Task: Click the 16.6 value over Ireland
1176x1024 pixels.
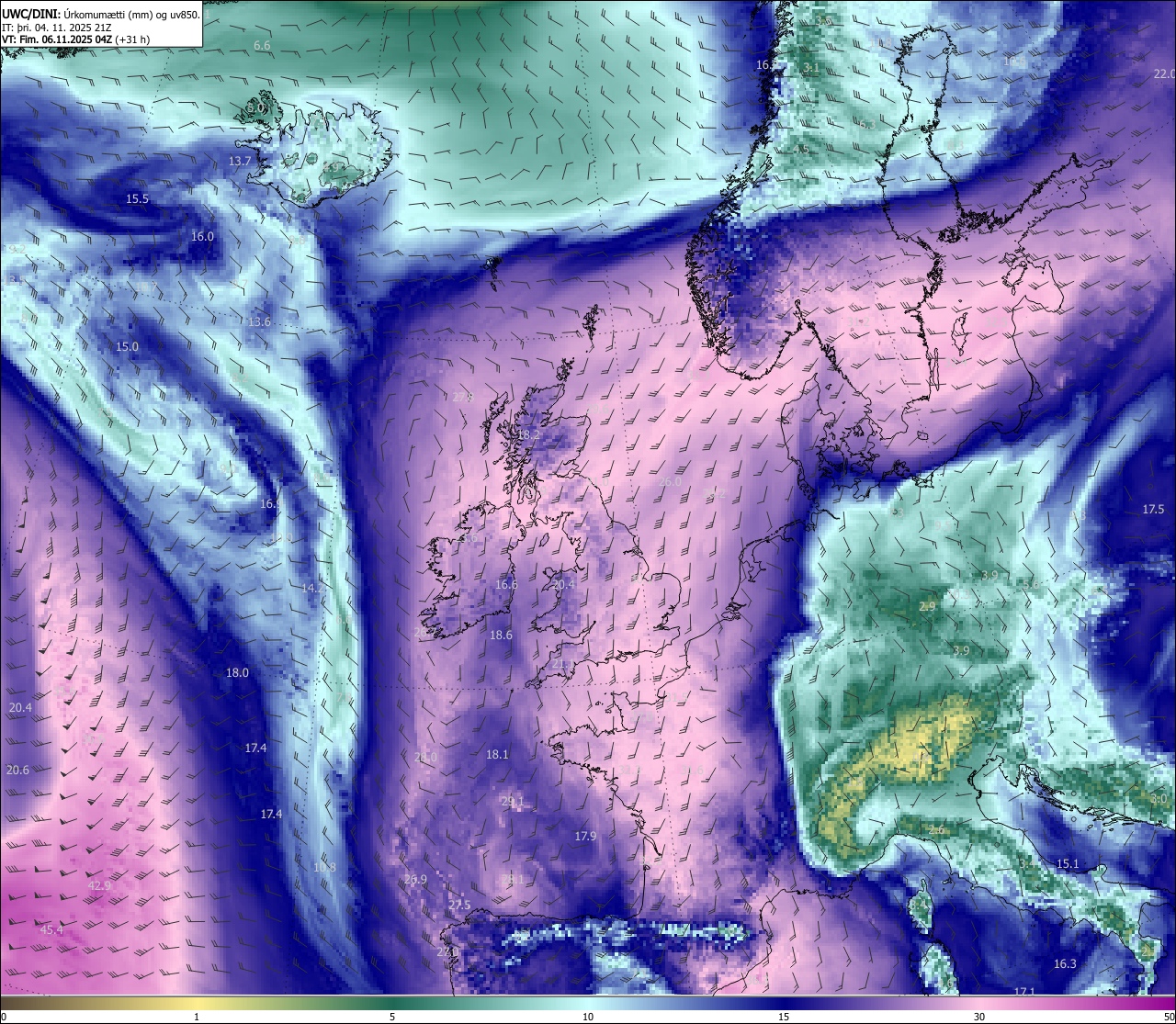Action: 506,584
